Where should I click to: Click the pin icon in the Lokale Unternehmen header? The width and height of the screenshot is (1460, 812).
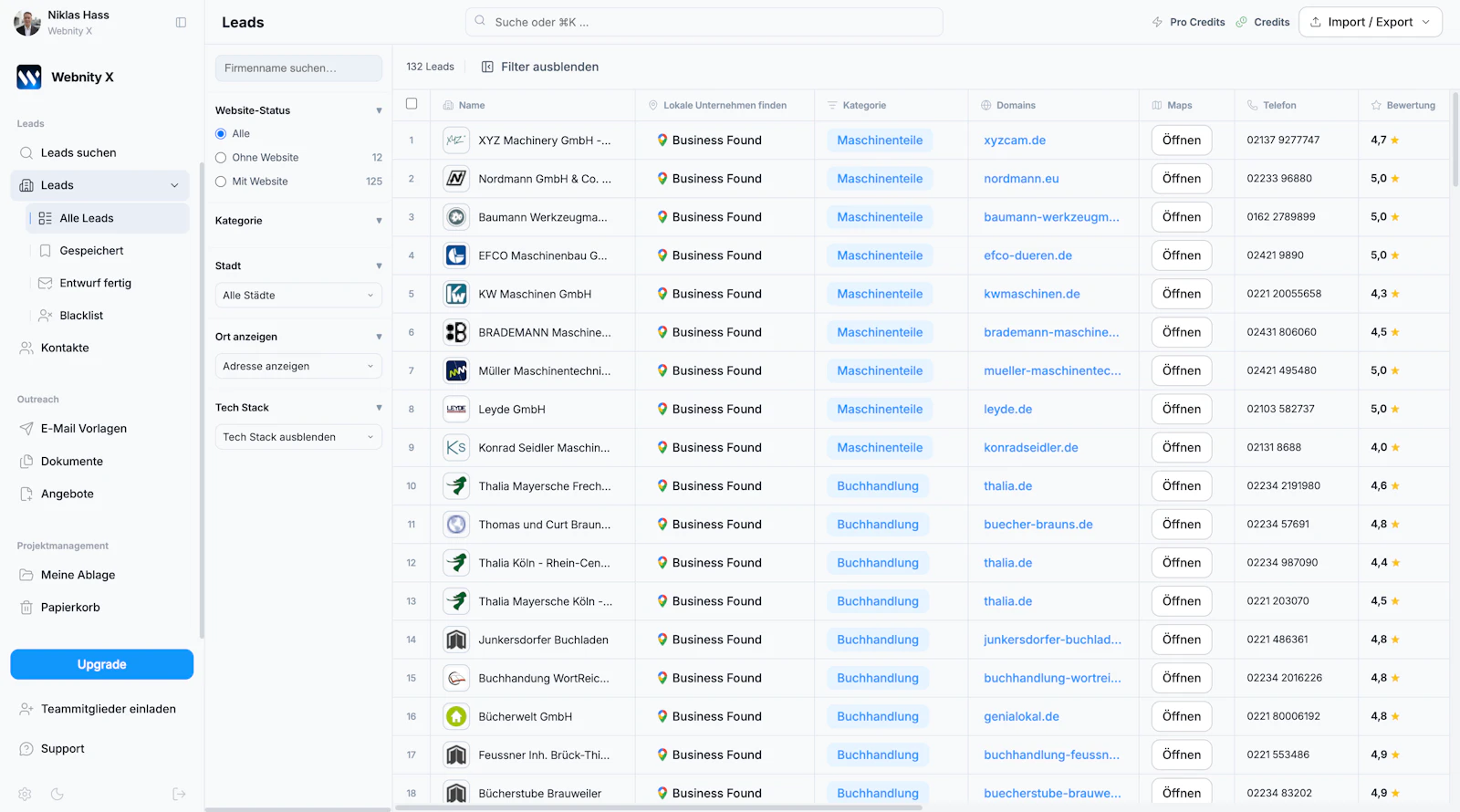653,106
